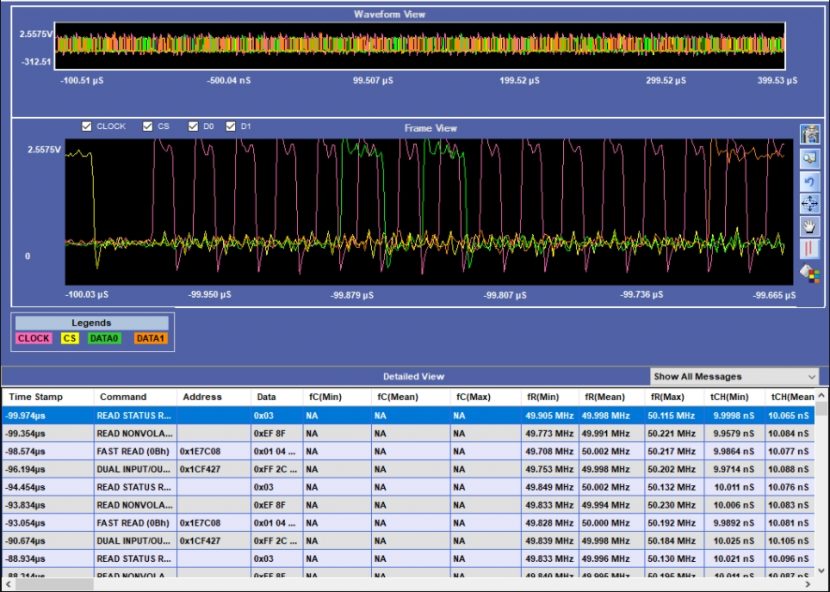Select the yellow CS legend swatch
830x592 pixels.
point(68,338)
